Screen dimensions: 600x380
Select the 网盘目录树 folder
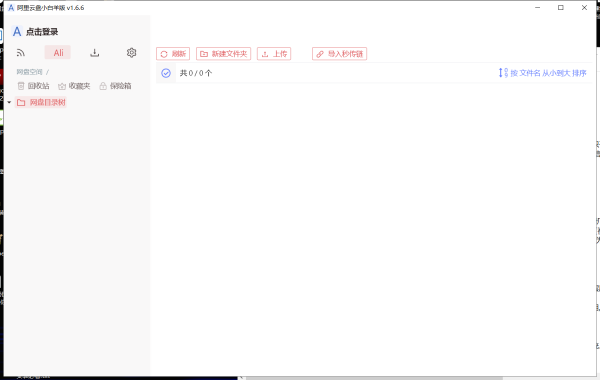coord(41,103)
